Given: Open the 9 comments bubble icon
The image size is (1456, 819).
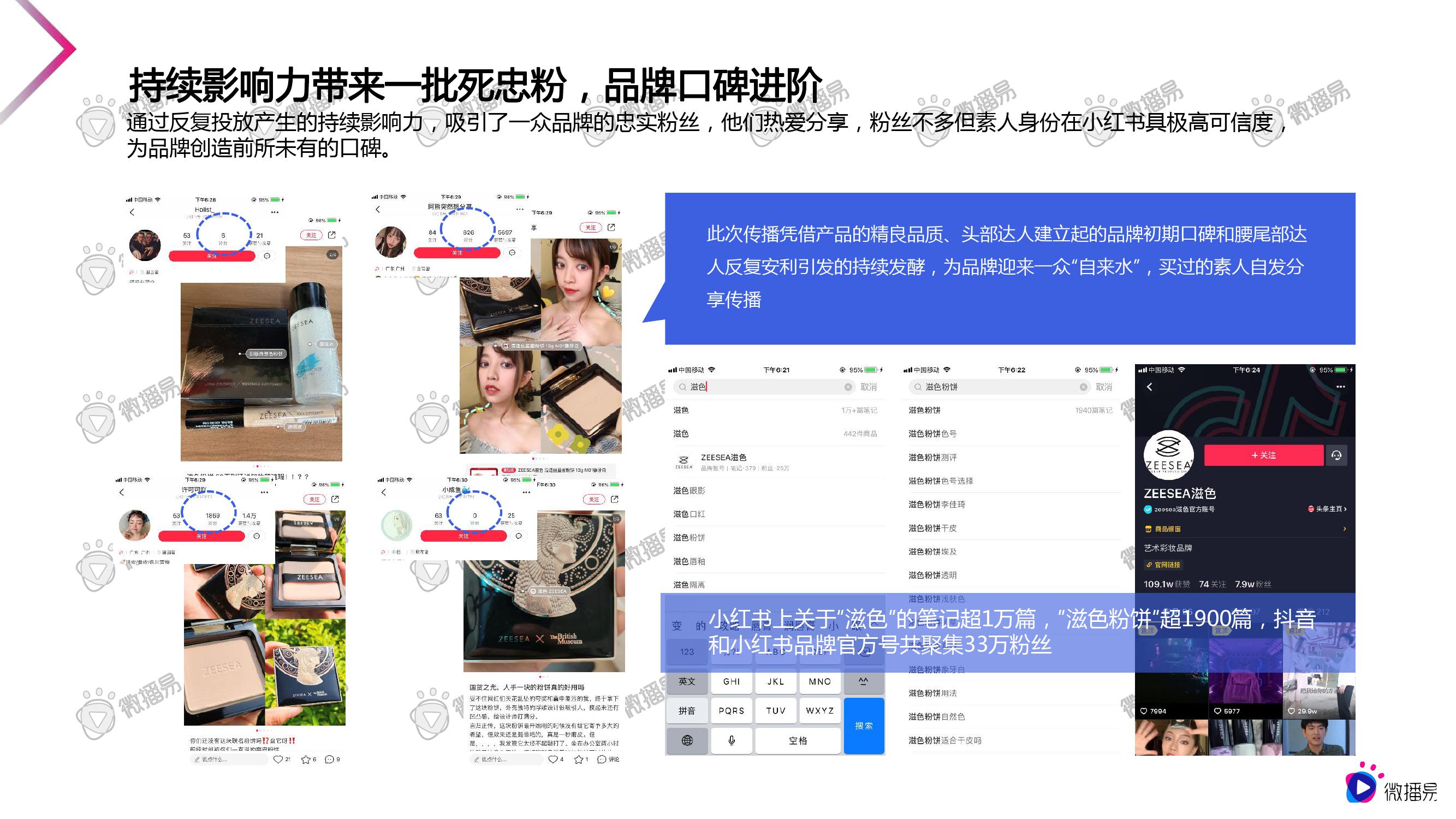Looking at the screenshot, I should (329, 759).
